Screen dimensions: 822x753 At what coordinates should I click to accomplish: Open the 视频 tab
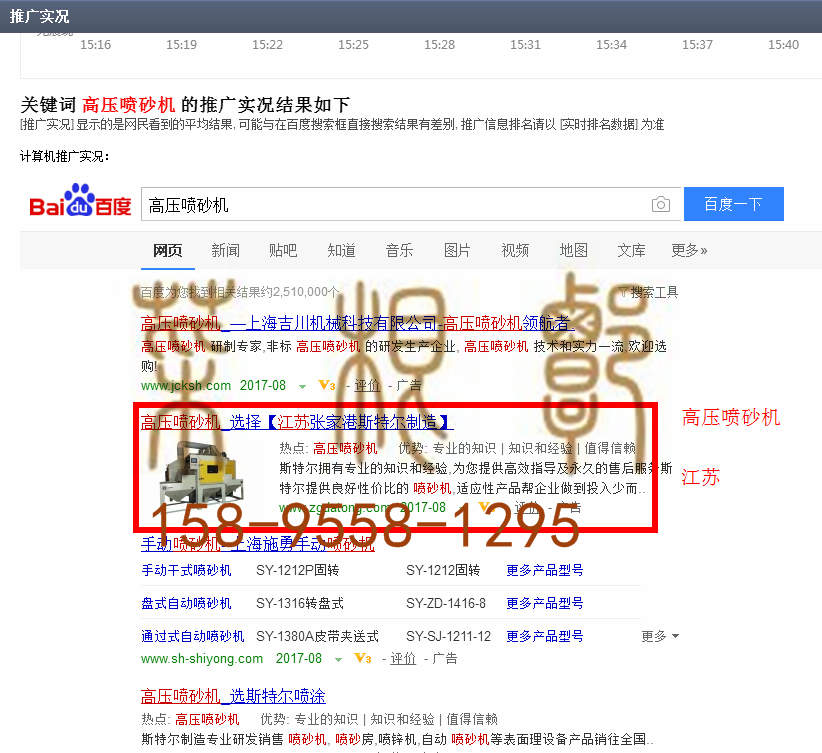(515, 251)
